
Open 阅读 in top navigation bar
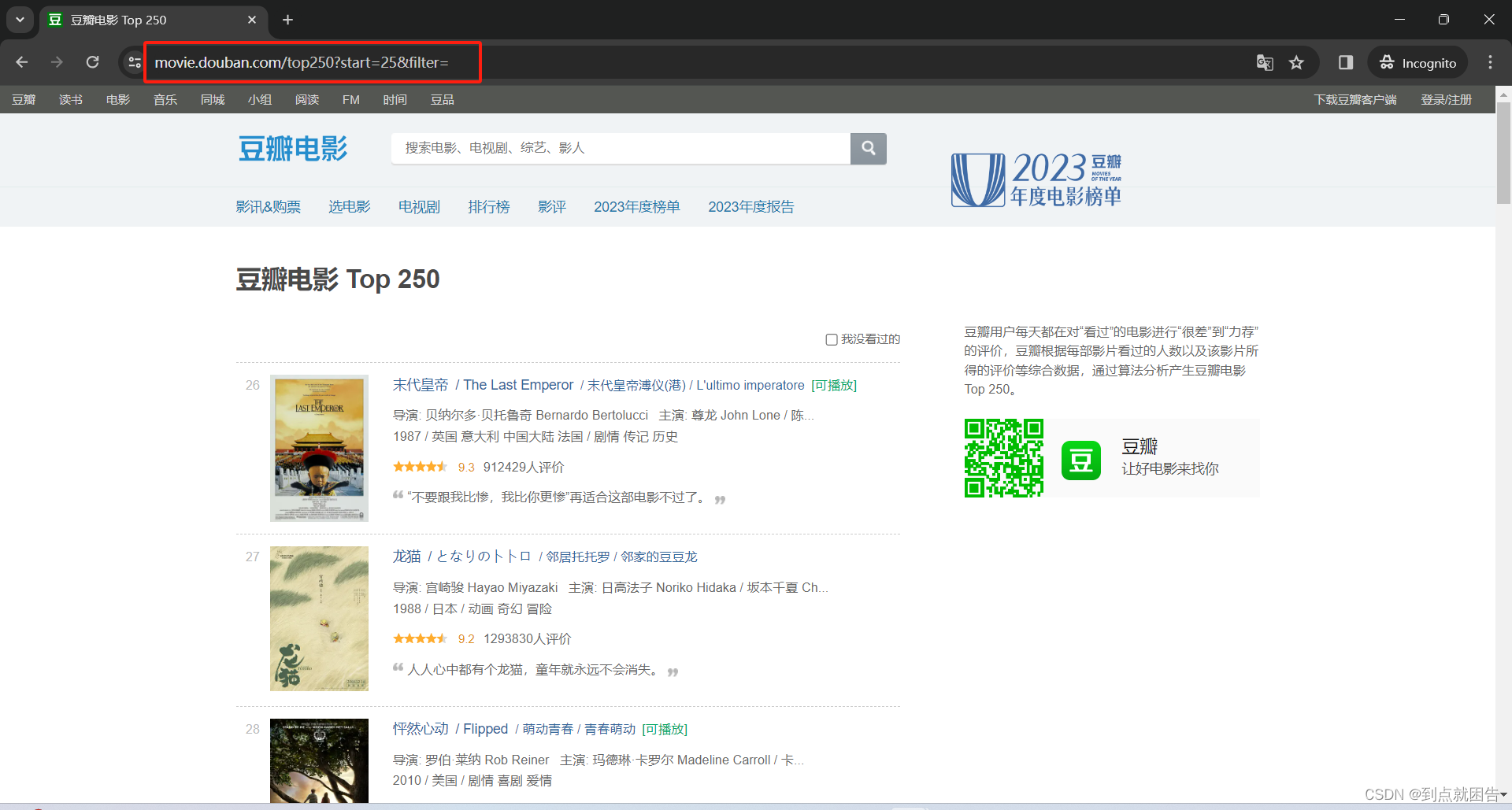pyautogui.click(x=307, y=100)
